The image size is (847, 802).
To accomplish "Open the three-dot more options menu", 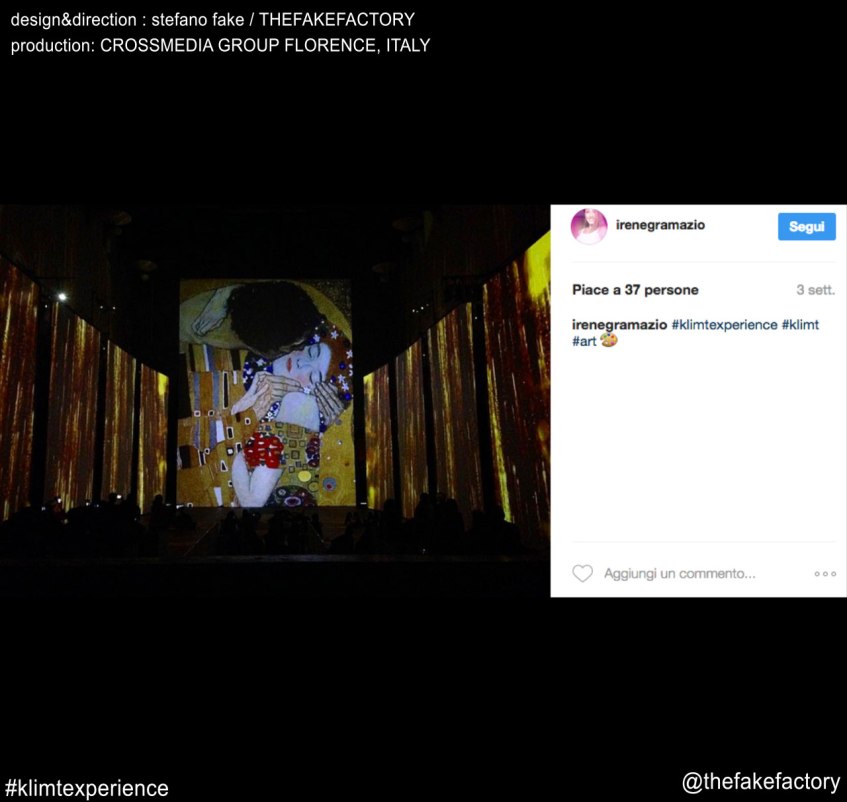I will coord(824,574).
